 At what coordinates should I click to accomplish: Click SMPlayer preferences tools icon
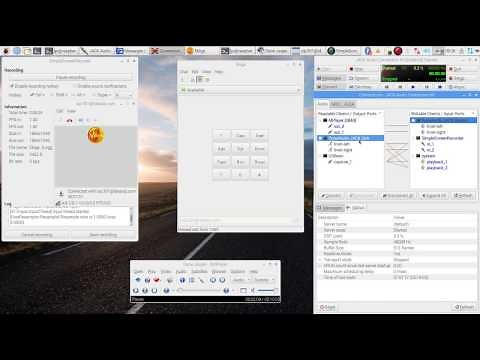tap(201, 280)
